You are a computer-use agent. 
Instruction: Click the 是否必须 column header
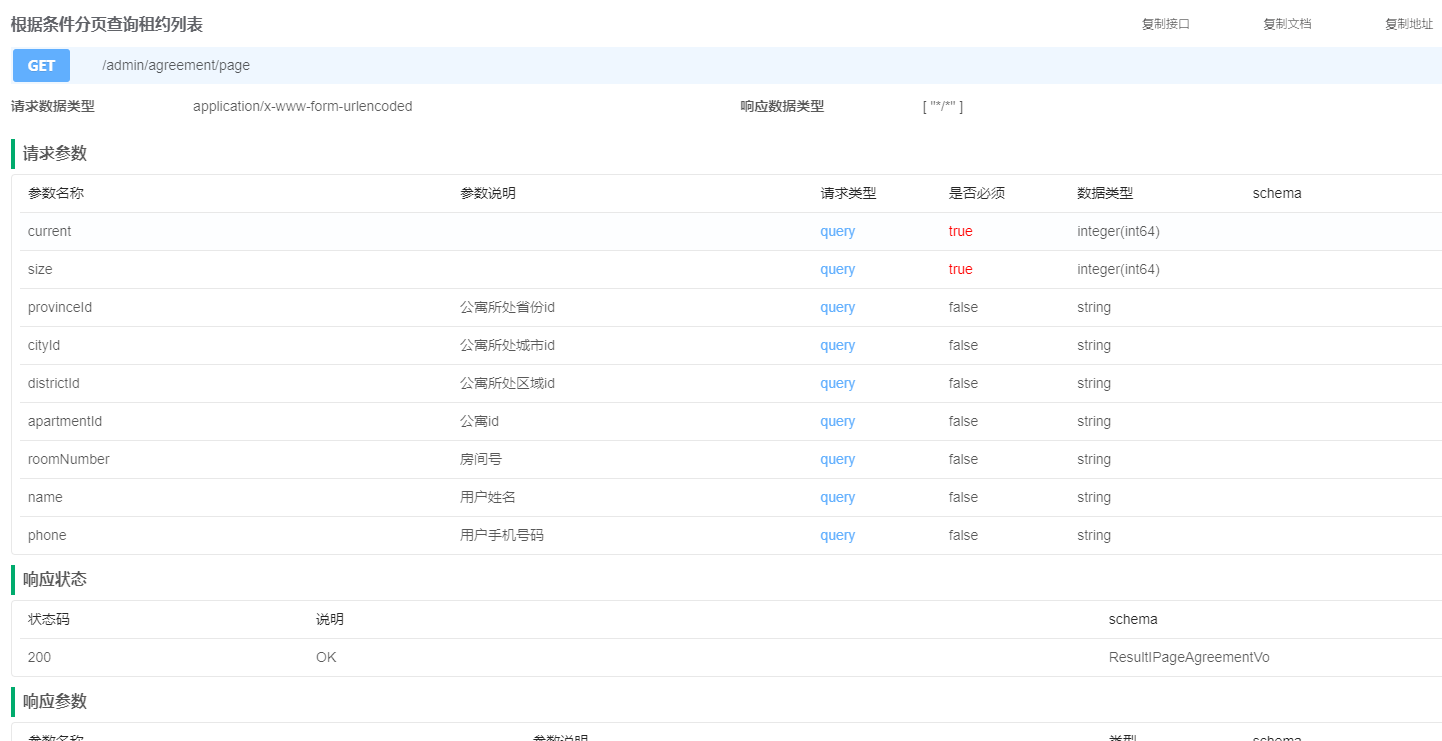[x=977, y=193]
